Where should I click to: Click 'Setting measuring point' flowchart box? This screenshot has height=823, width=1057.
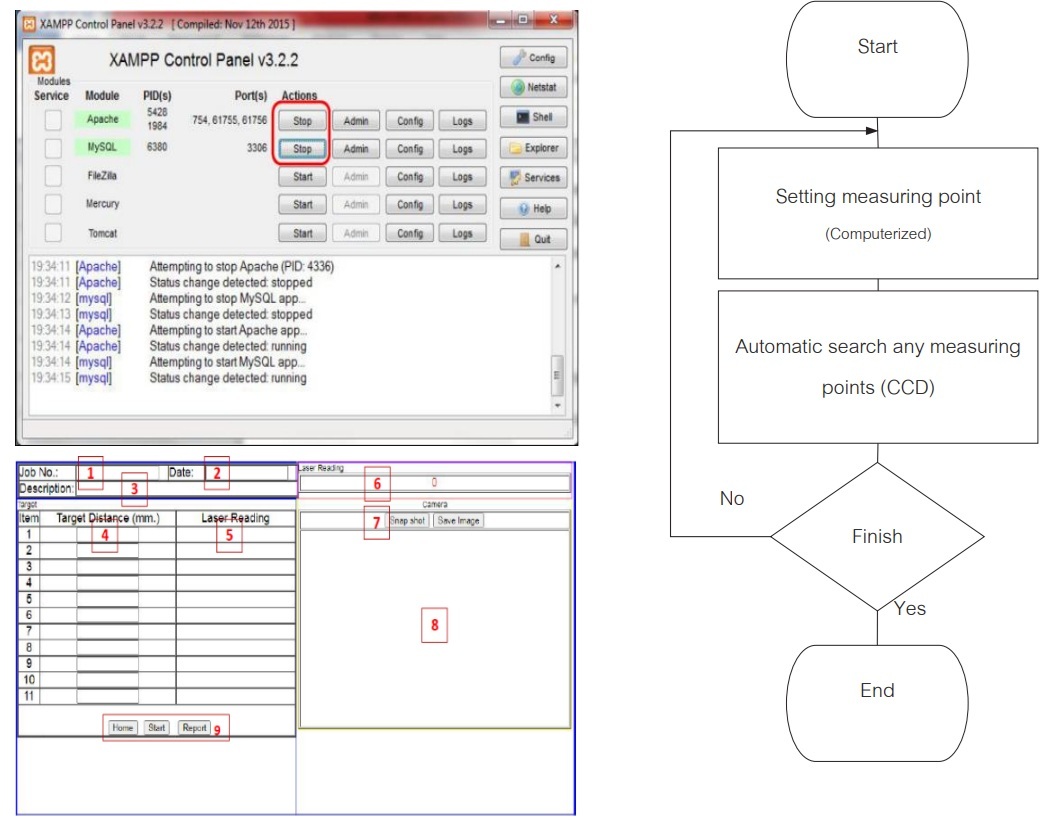point(878,213)
